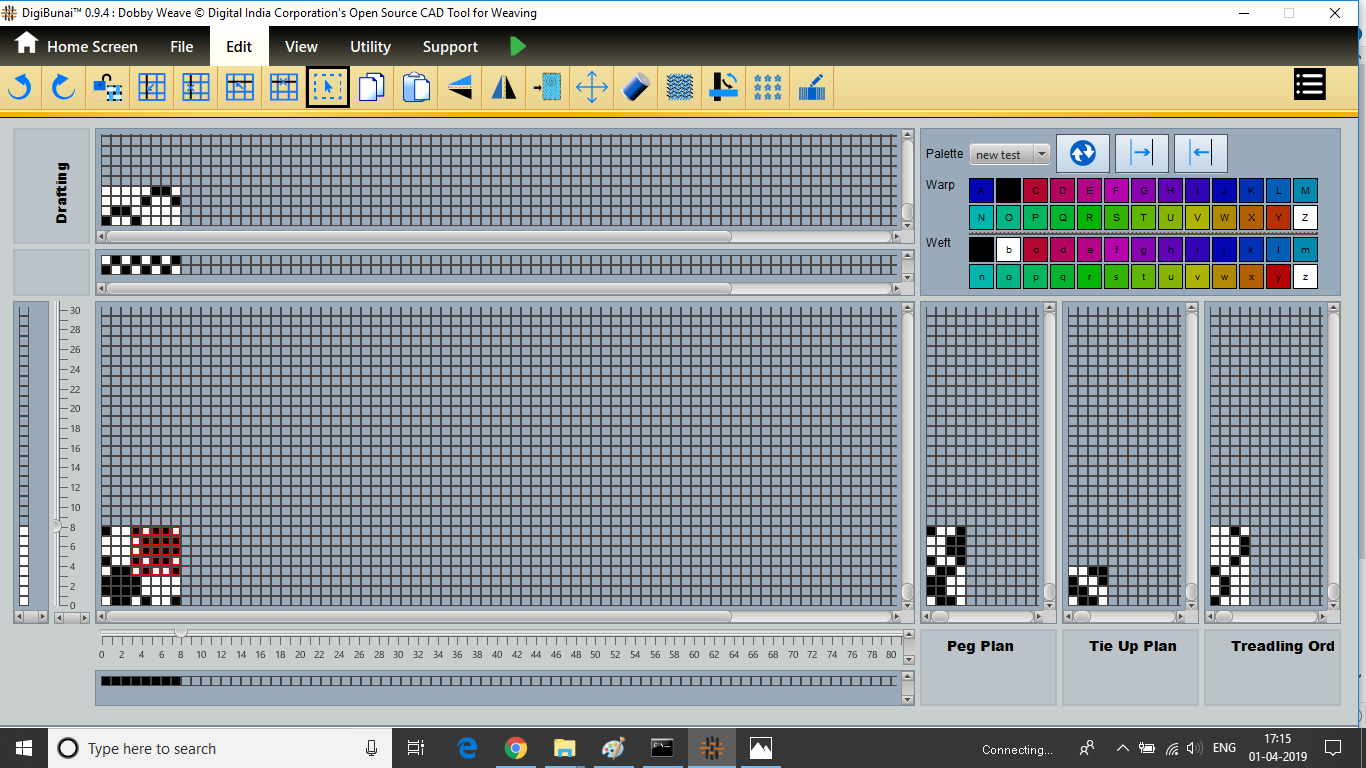Open Chrome from the Windows taskbar

pos(516,748)
